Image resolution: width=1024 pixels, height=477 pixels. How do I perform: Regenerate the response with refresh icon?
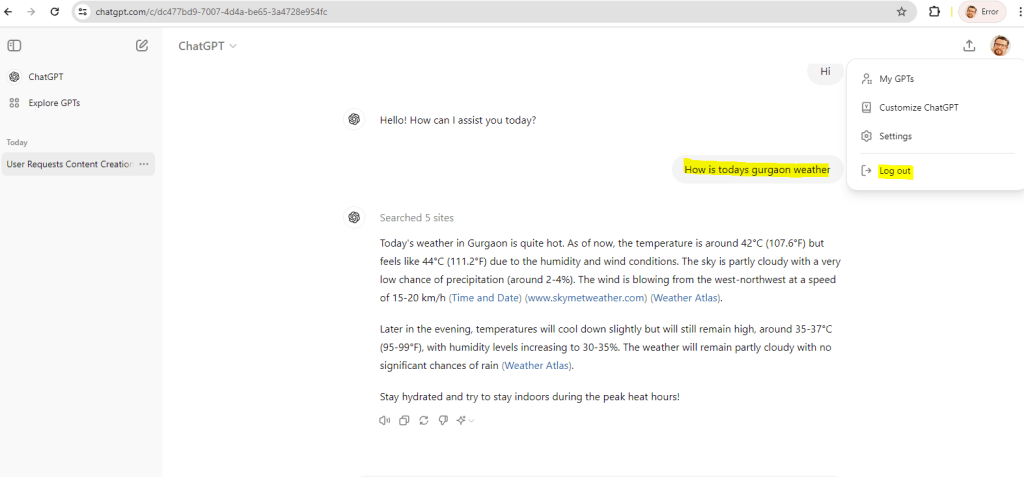point(423,421)
